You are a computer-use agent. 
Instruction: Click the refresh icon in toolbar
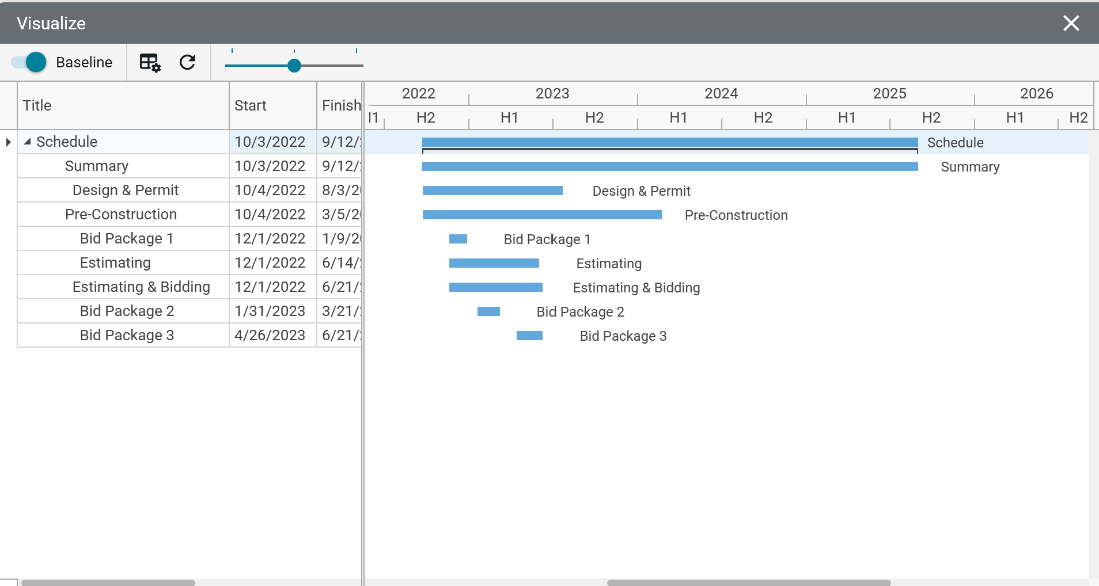click(187, 63)
